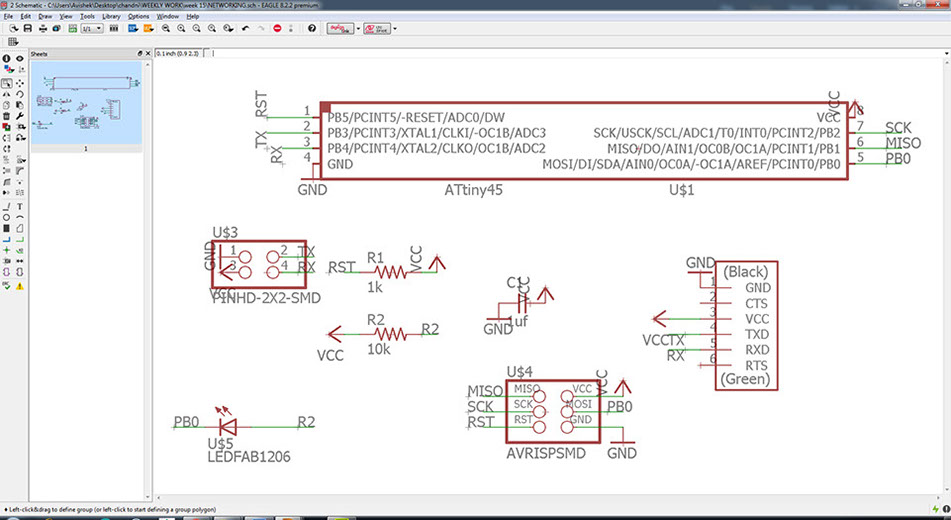
Task: Select the Text T tool
Action: click(x=20, y=206)
